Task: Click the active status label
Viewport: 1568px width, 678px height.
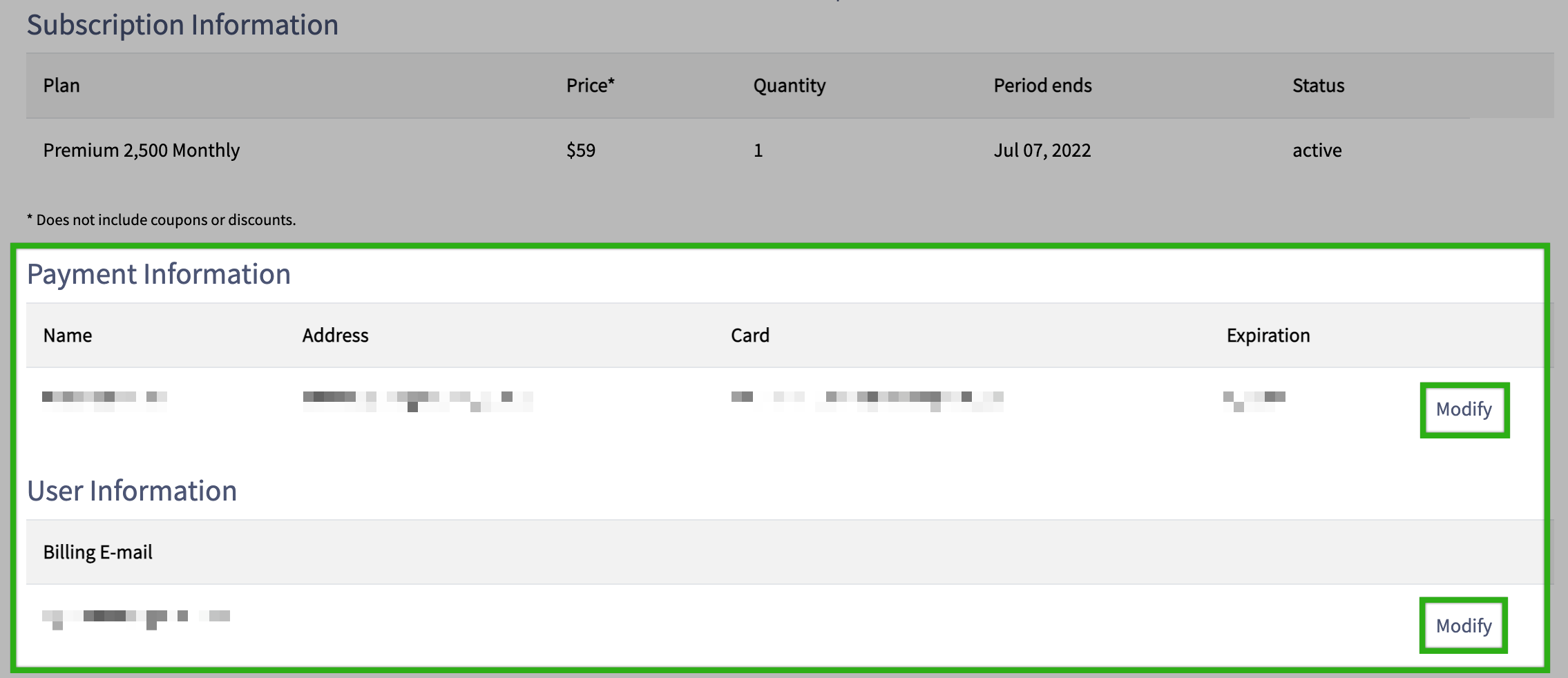Action: click(x=1316, y=150)
